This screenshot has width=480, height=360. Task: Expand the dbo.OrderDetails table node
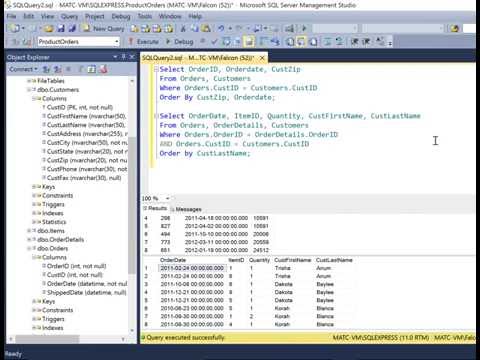point(29,239)
